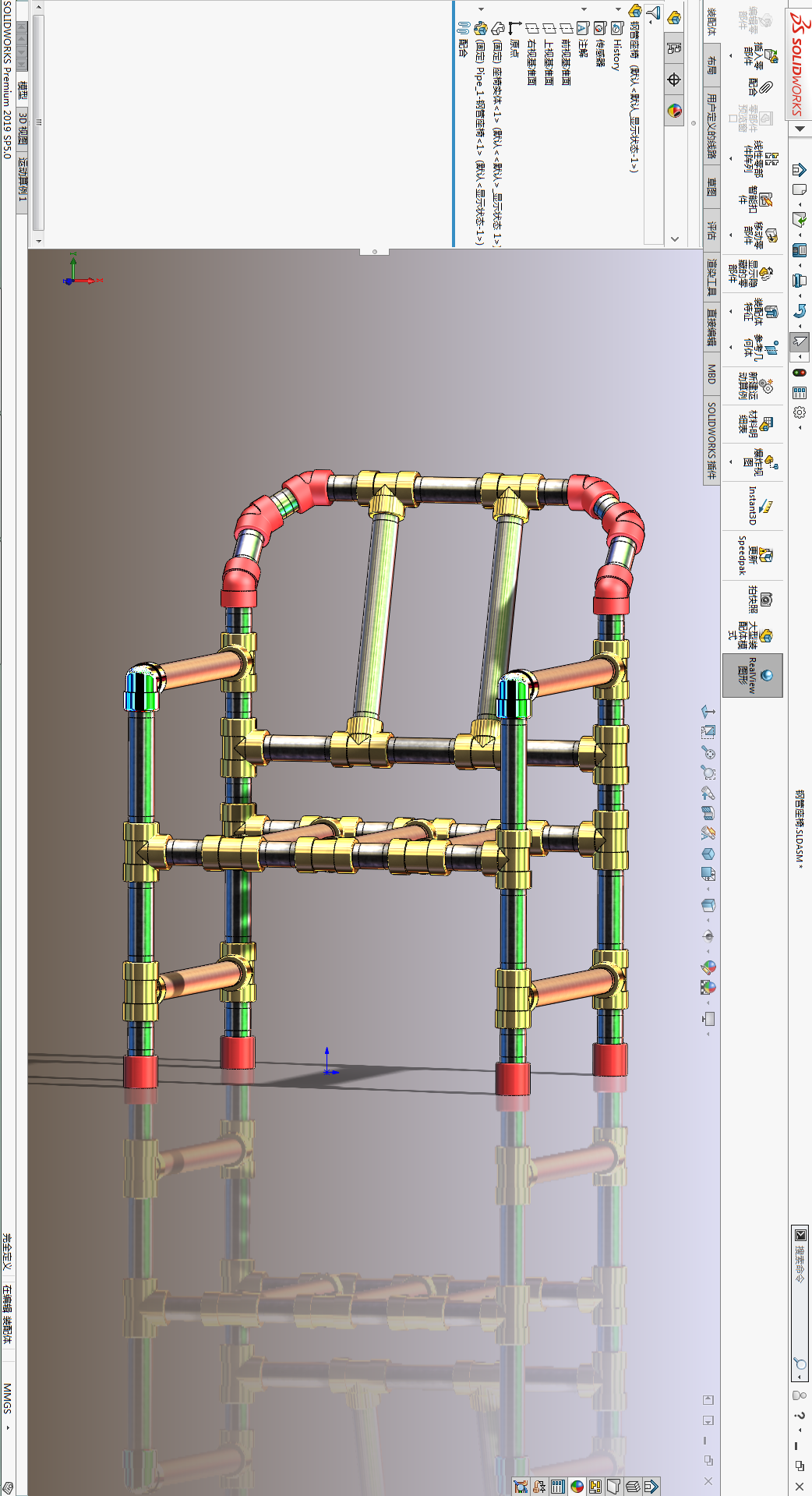
Task: Click the Print icon
Action: 799,280
